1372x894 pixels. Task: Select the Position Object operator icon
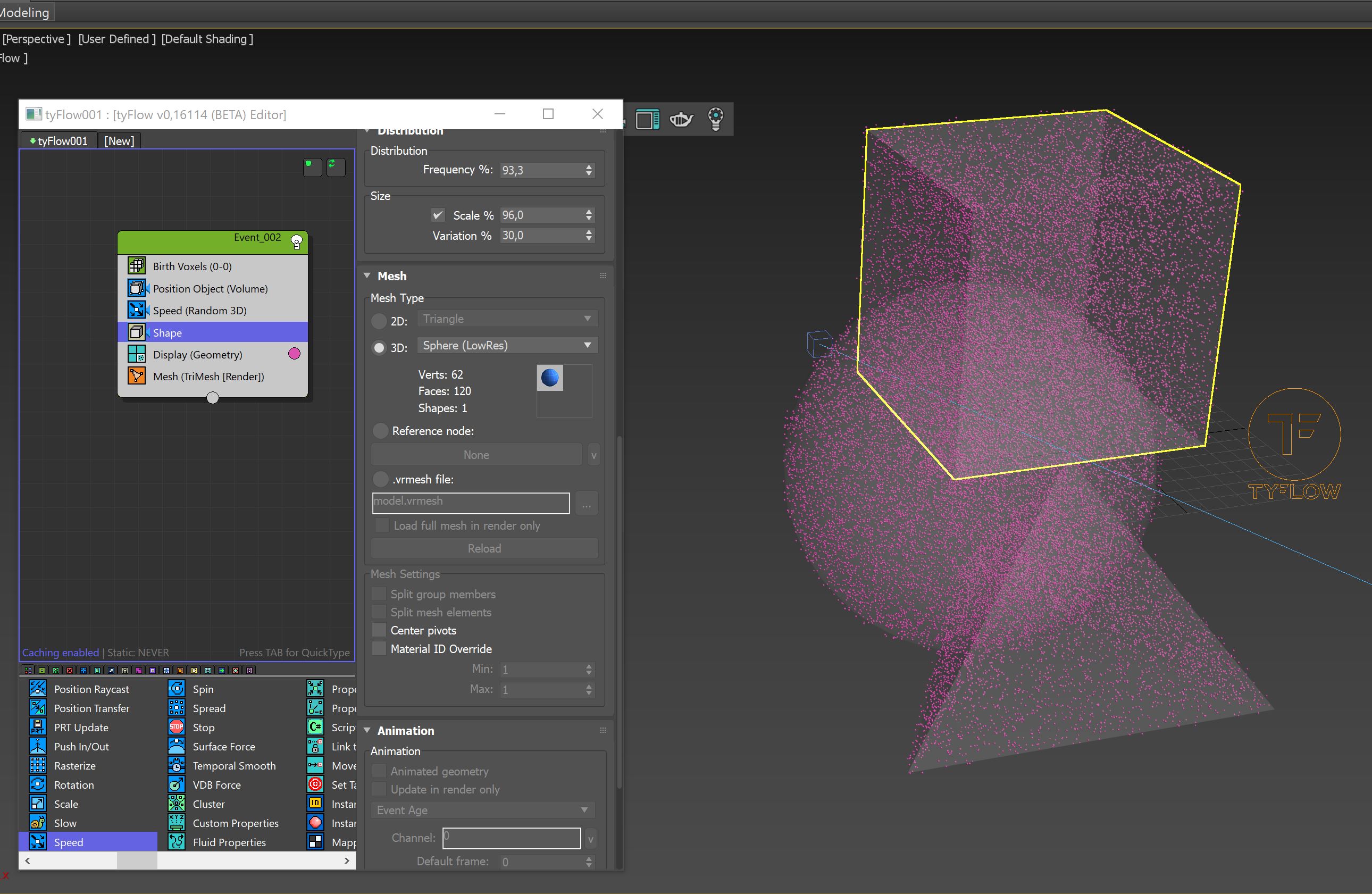click(137, 288)
